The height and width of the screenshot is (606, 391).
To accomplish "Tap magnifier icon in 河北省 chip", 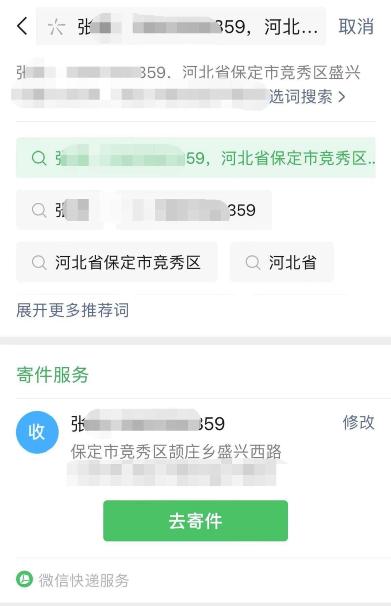I will [x=253, y=262].
